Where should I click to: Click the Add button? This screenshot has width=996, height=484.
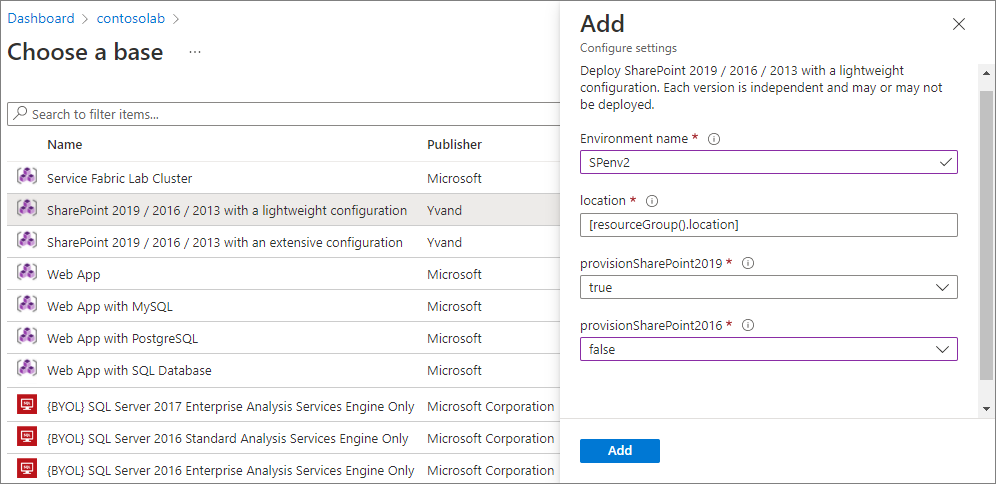click(620, 450)
